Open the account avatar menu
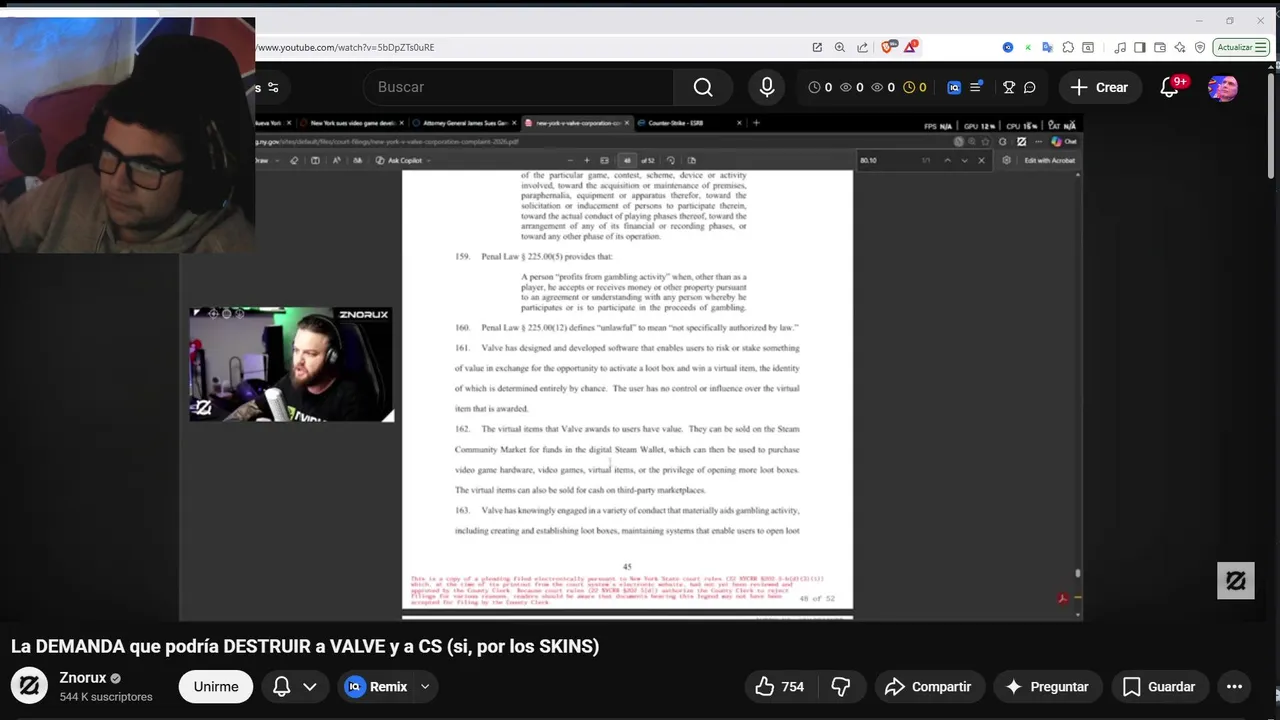The width and height of the screenshot is (1280, 720). click(x=1222, y=87)
